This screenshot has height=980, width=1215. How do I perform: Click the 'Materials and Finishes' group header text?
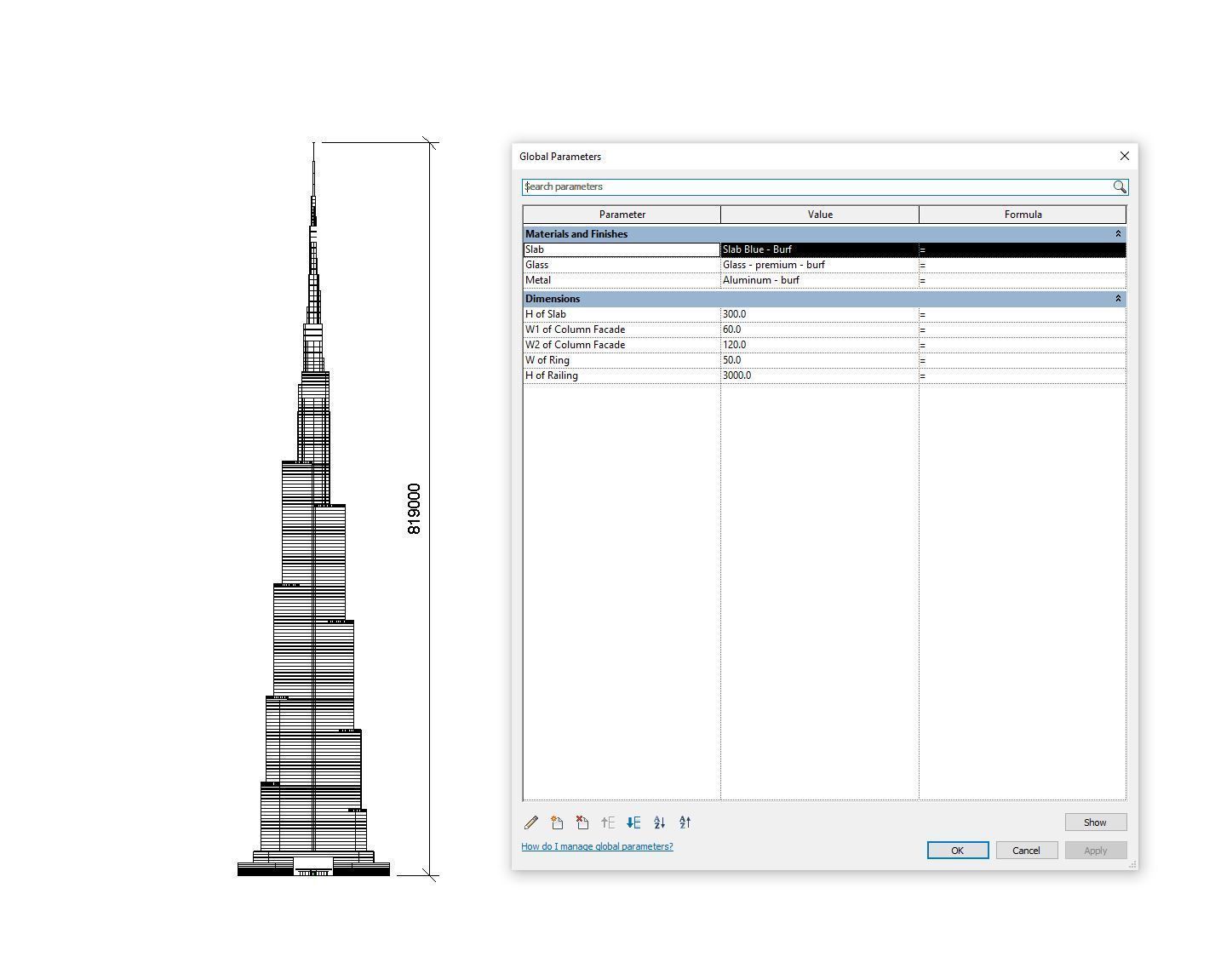click(x=576, y=234)
